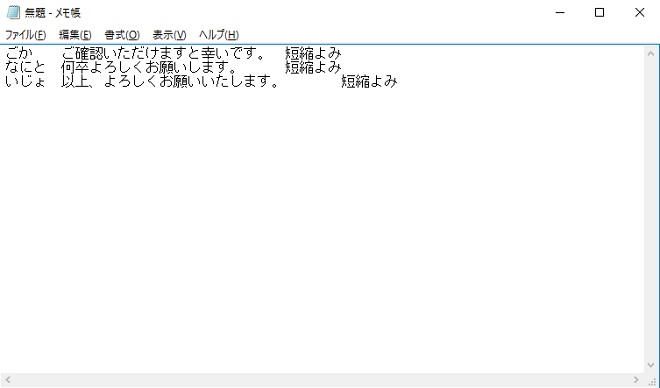The height and width of the screenshot is (388, 660).
Task: Click the horizontal scrollbar left arrow
Action: (x=8, y=380)
